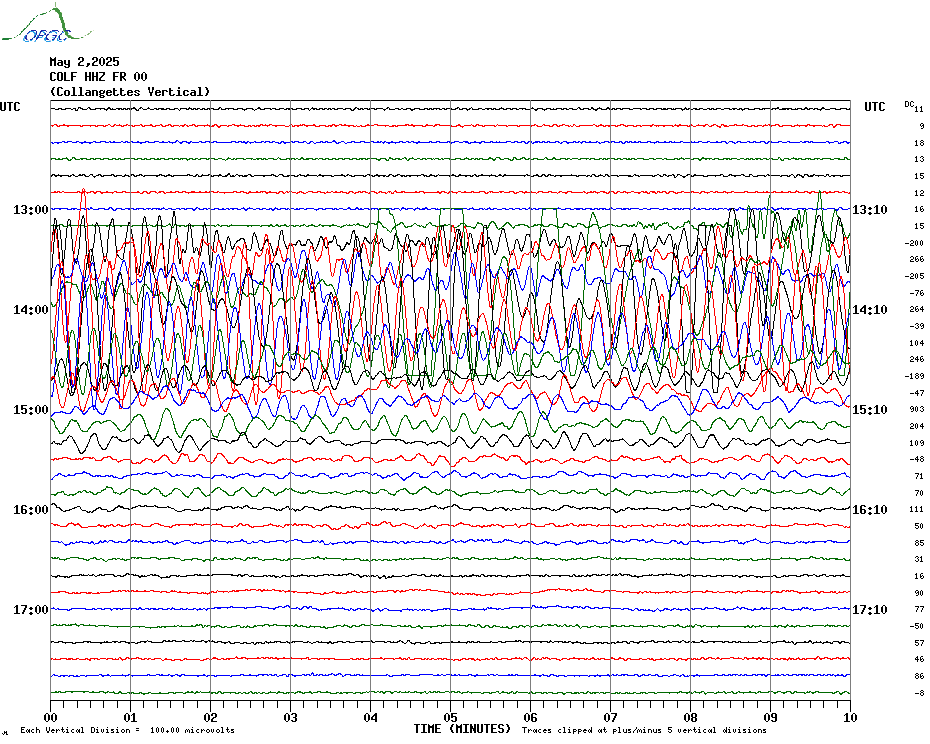Viewport: 930px width, 744px height.
Task: Click the 15:10 end-time label
Action: point(870,410)
